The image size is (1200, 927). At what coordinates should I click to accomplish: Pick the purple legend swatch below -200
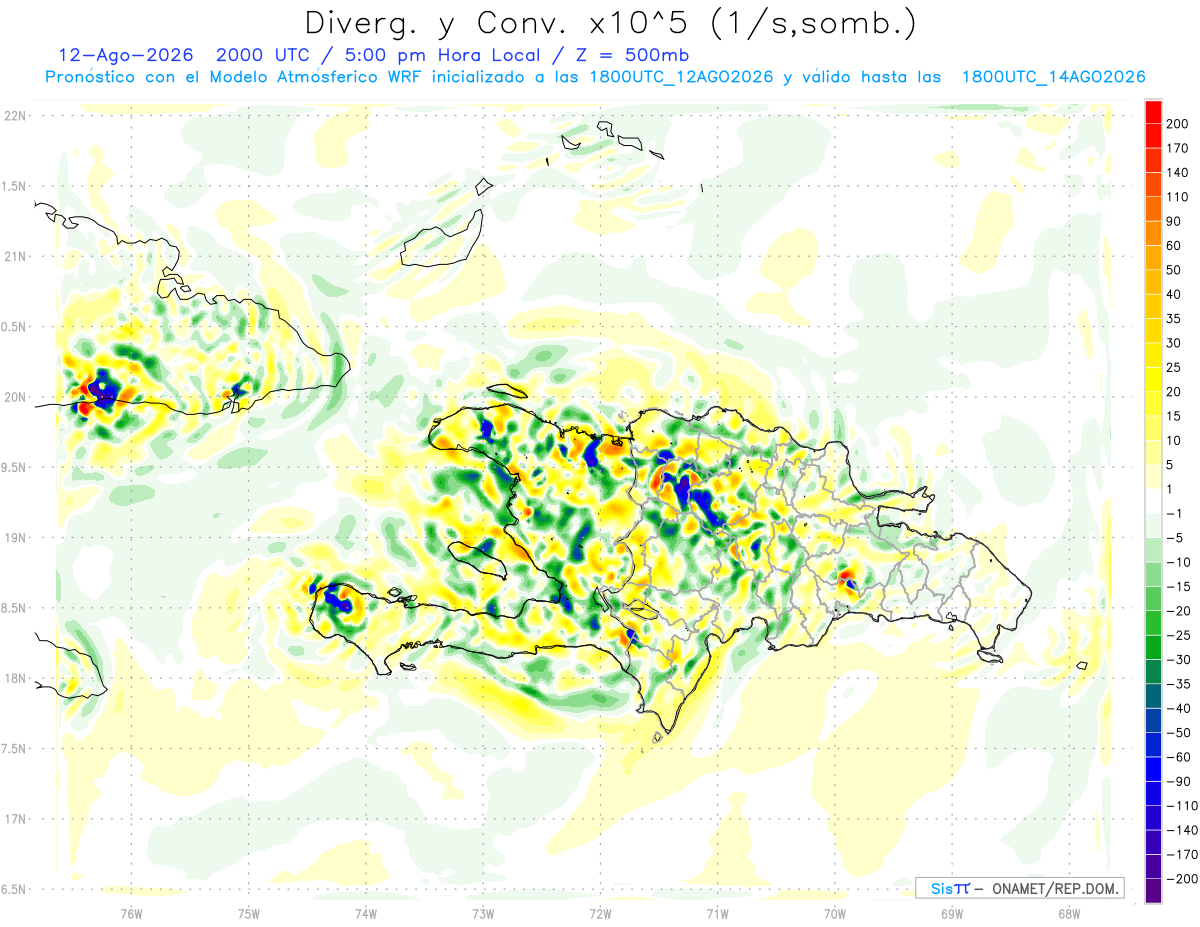pos(1153,890)
